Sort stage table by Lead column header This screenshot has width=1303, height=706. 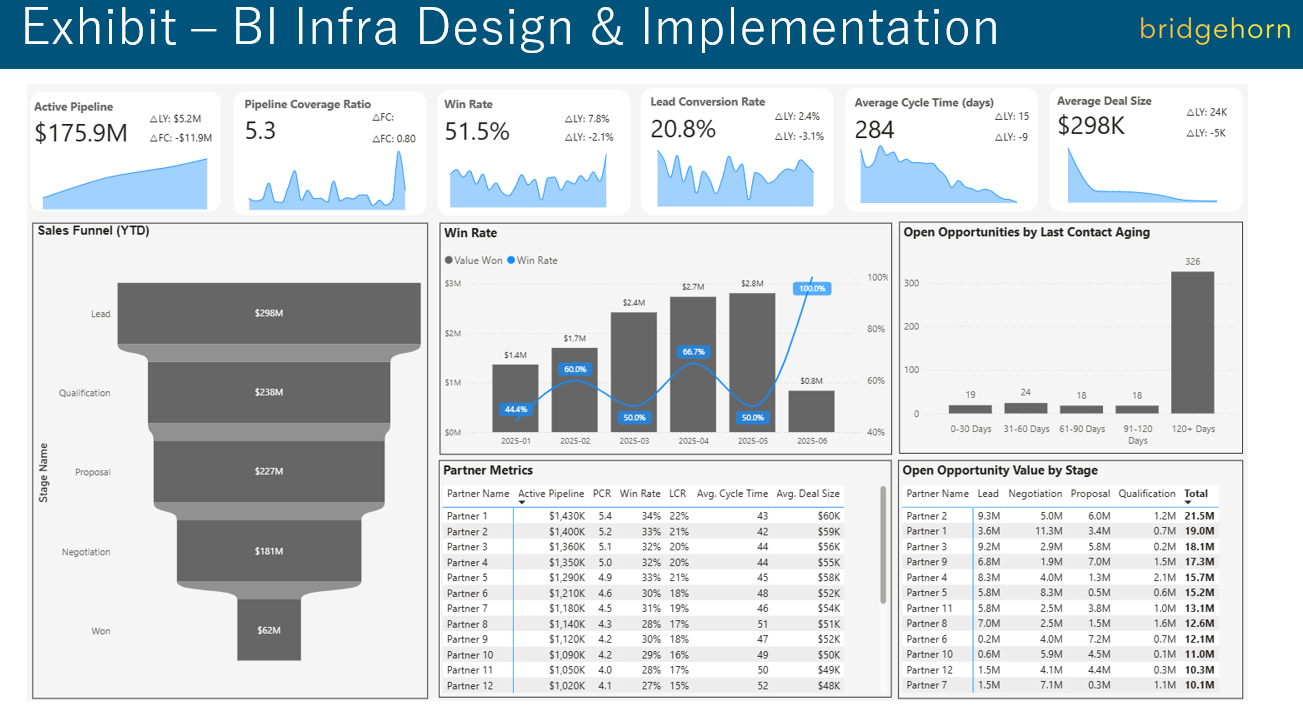(x=988, y=493)
